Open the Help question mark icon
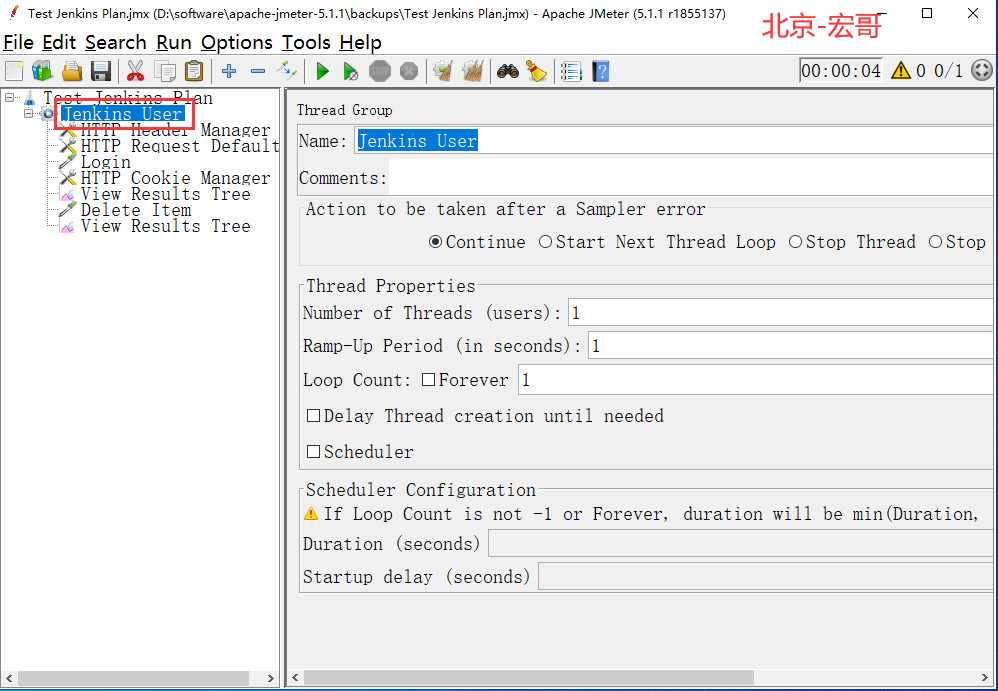The image size is (998, 691). (x=601, y=71)
